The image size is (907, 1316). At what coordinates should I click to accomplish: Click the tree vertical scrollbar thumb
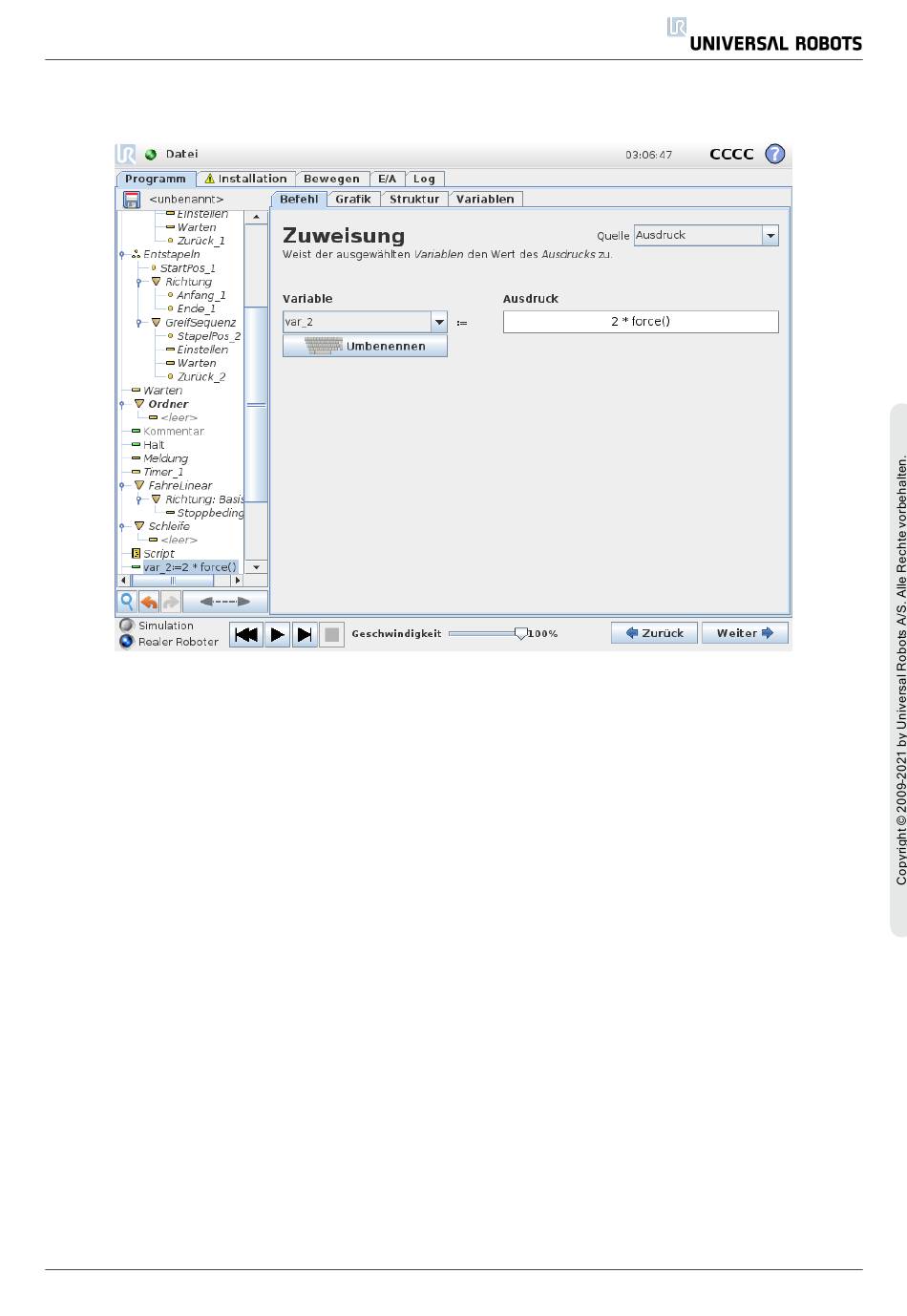coord(256,404)
